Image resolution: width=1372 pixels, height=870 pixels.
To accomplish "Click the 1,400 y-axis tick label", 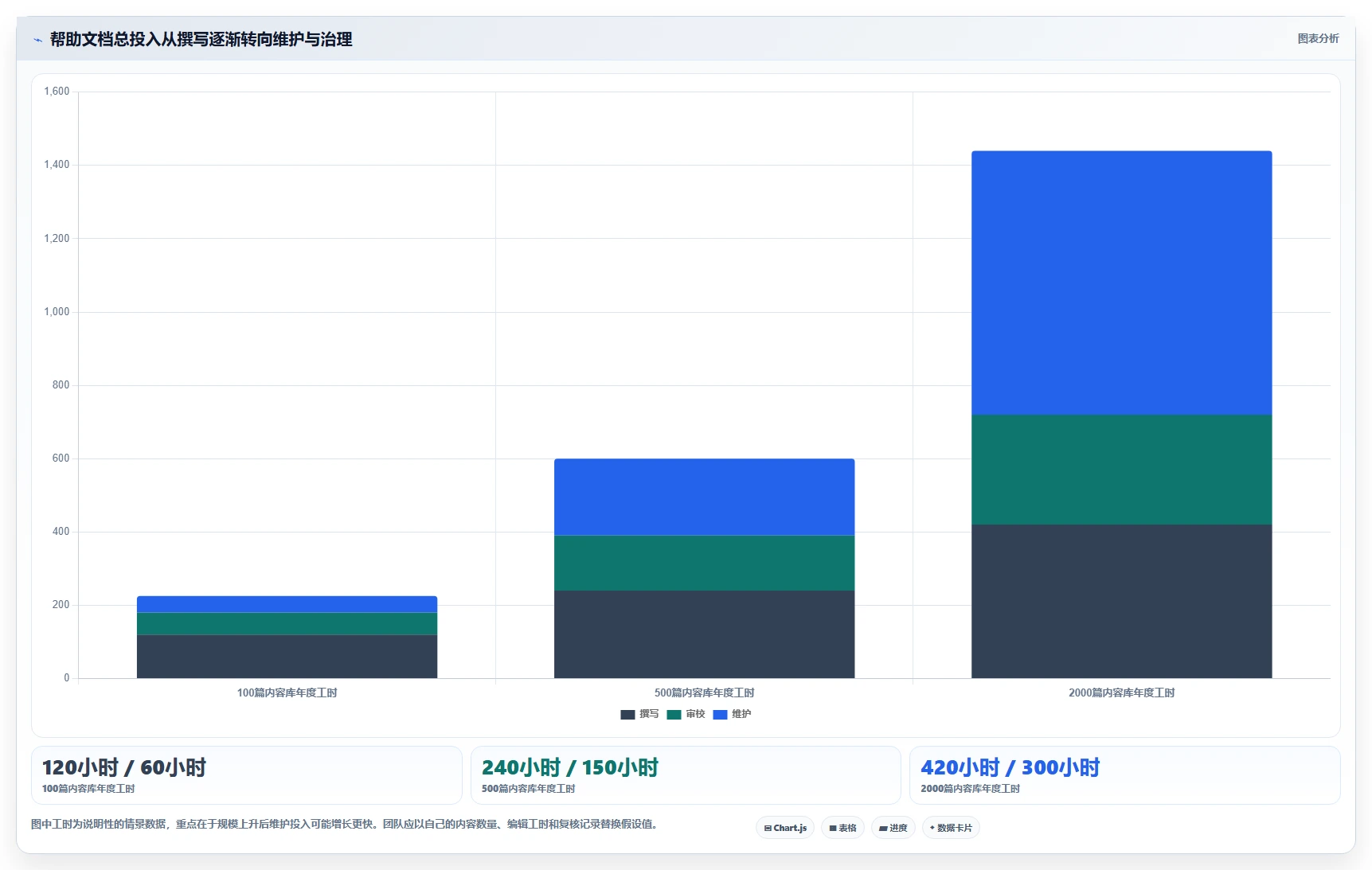I will coord(57,165).
